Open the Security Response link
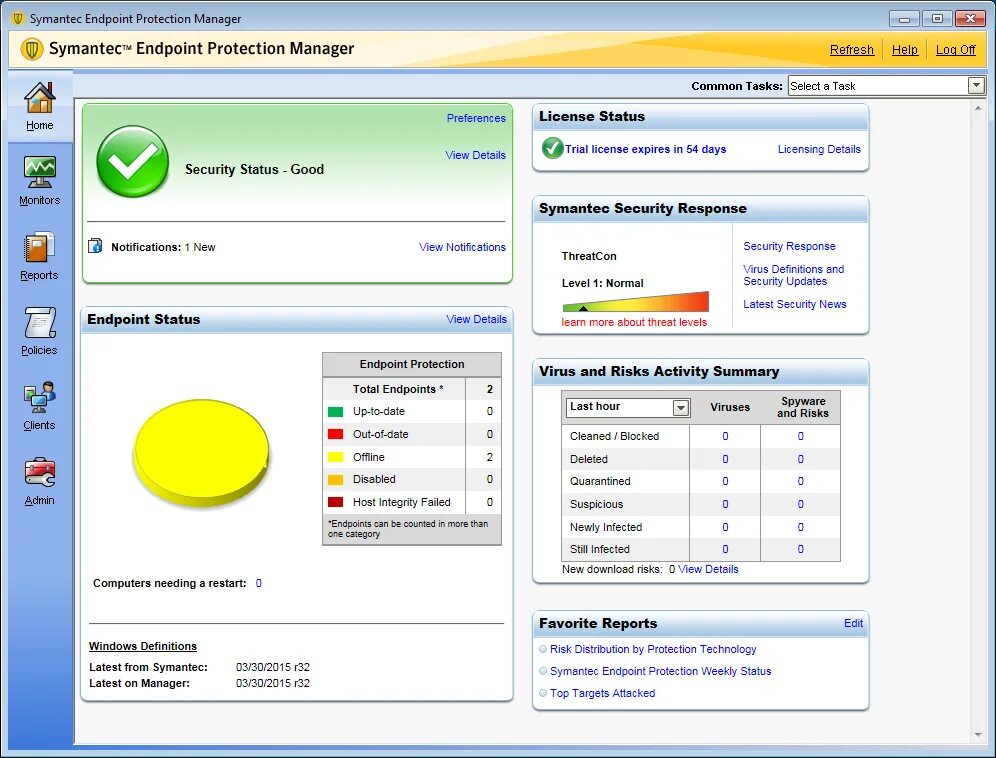The image size is (996, 758). (789, 246)
